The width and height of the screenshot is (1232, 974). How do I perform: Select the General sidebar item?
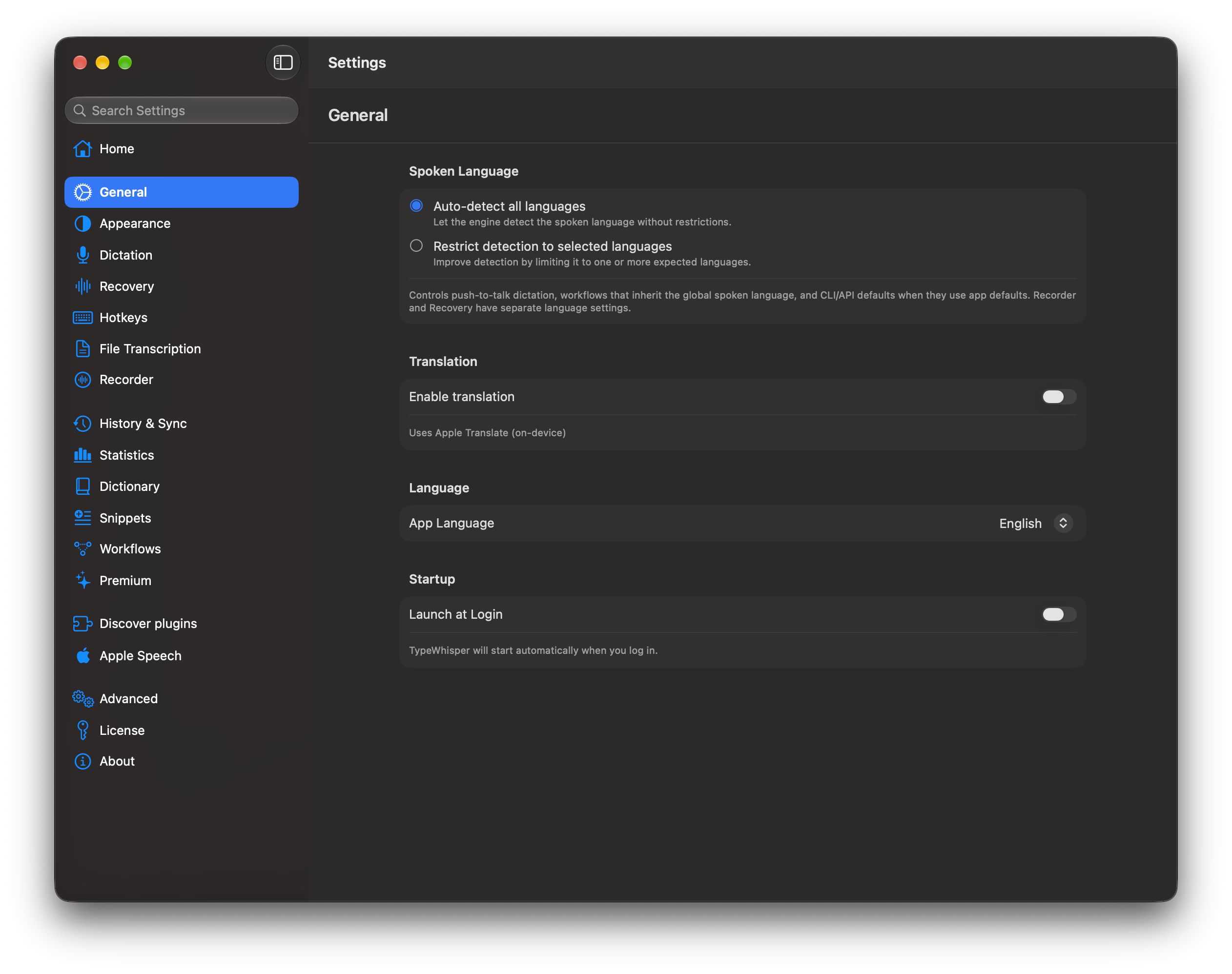coord(182,192)
